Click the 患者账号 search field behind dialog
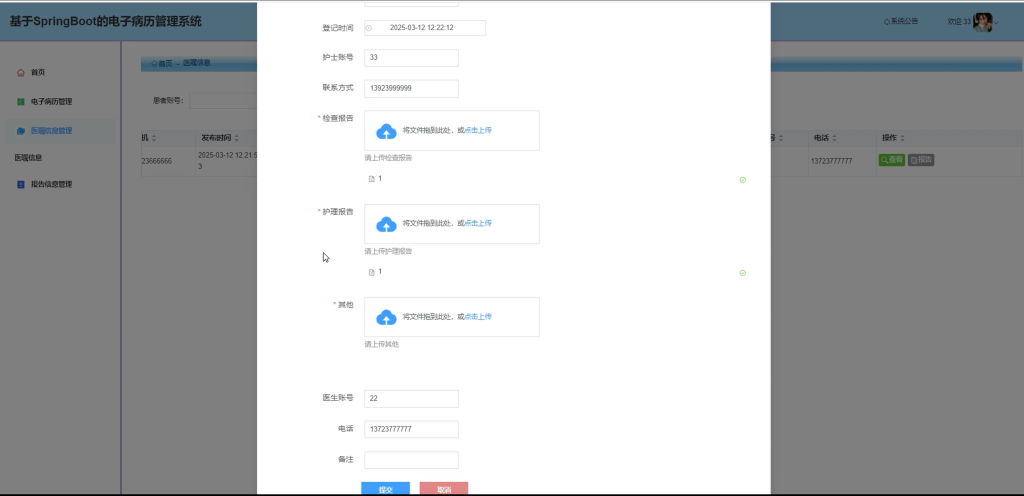Screen dimensions: 1024x496 point(223,101)
